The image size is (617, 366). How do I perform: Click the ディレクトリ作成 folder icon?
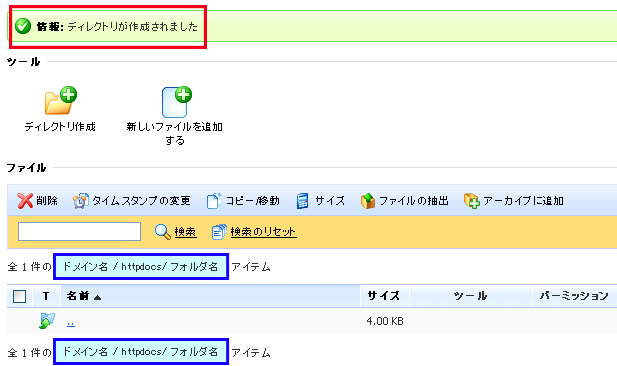61,101
